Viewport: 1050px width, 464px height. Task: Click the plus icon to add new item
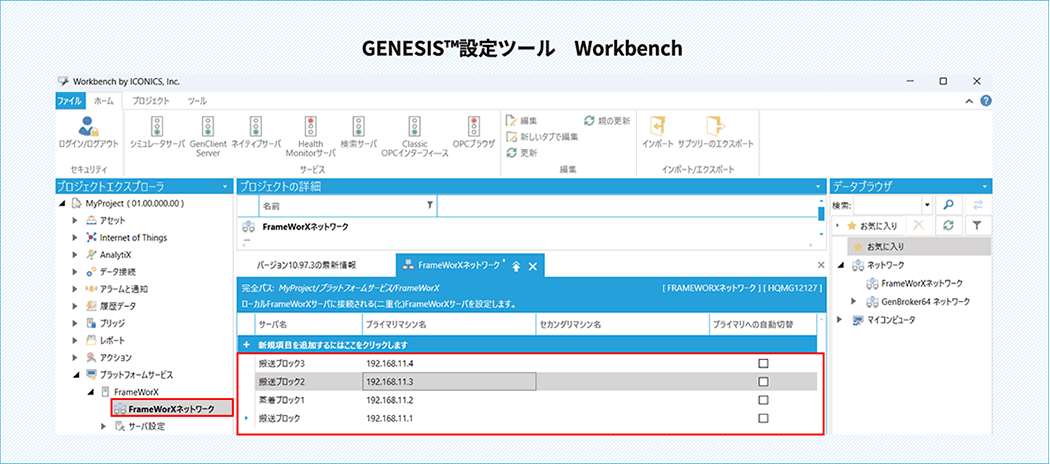pyautogui.click(x=246, y=345)
